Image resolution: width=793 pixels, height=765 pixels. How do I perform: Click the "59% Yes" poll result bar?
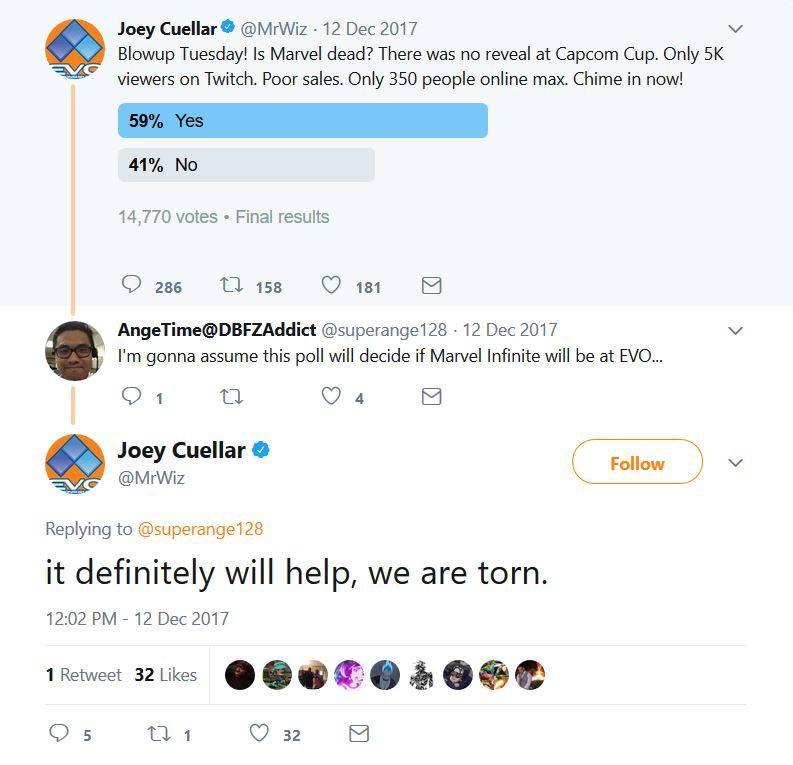point(302,121)
